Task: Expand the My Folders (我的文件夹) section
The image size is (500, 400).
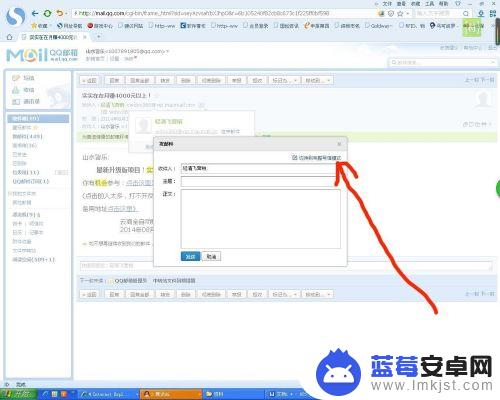Action: [x=22, y=194]
